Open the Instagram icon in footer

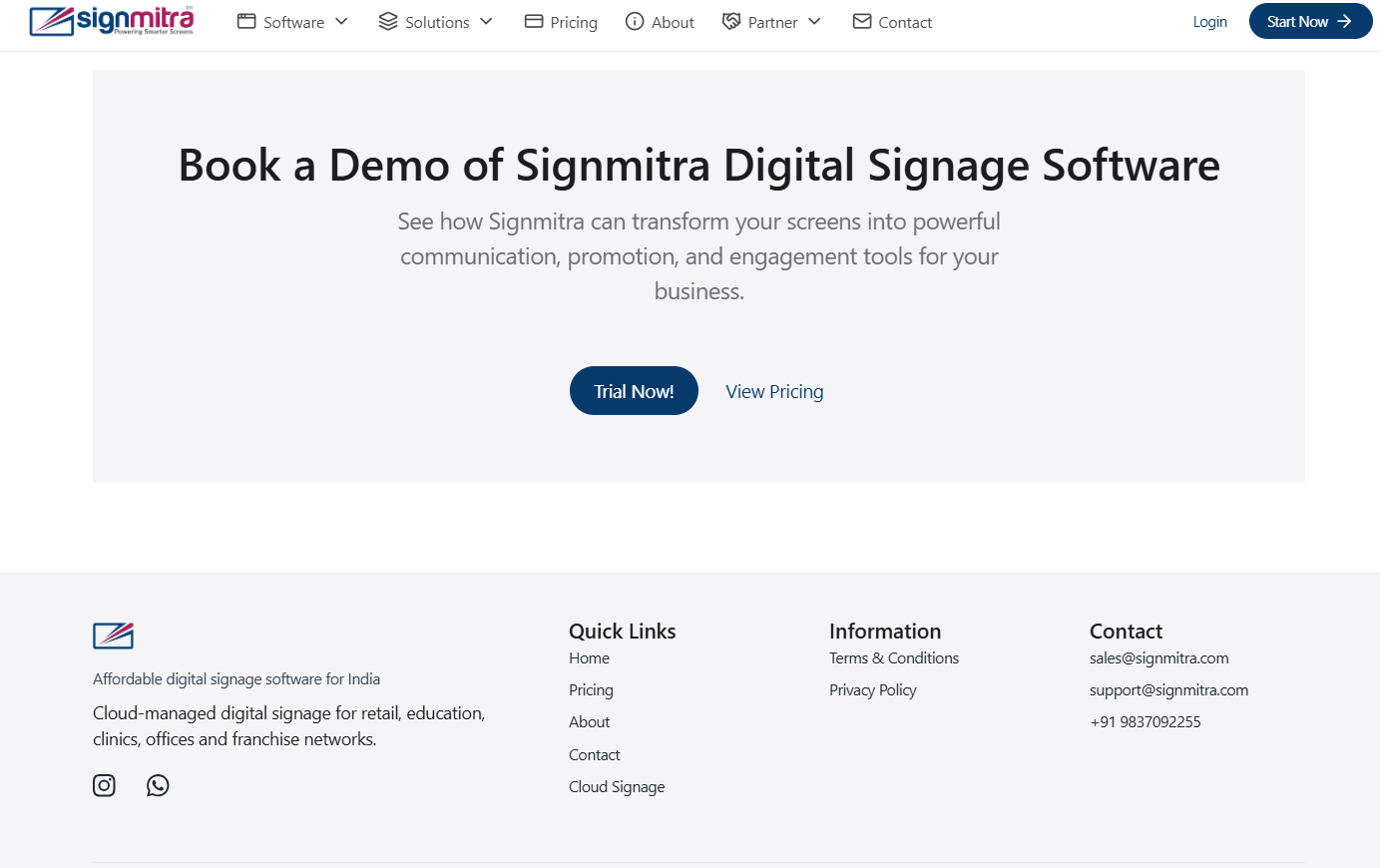pyautogui.click(x=104, y=785)
